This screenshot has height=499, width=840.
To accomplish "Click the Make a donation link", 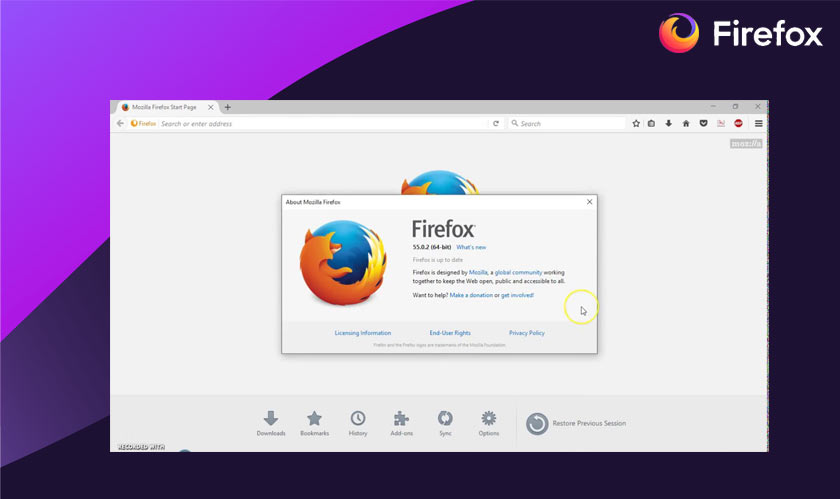I will [471, 295].
